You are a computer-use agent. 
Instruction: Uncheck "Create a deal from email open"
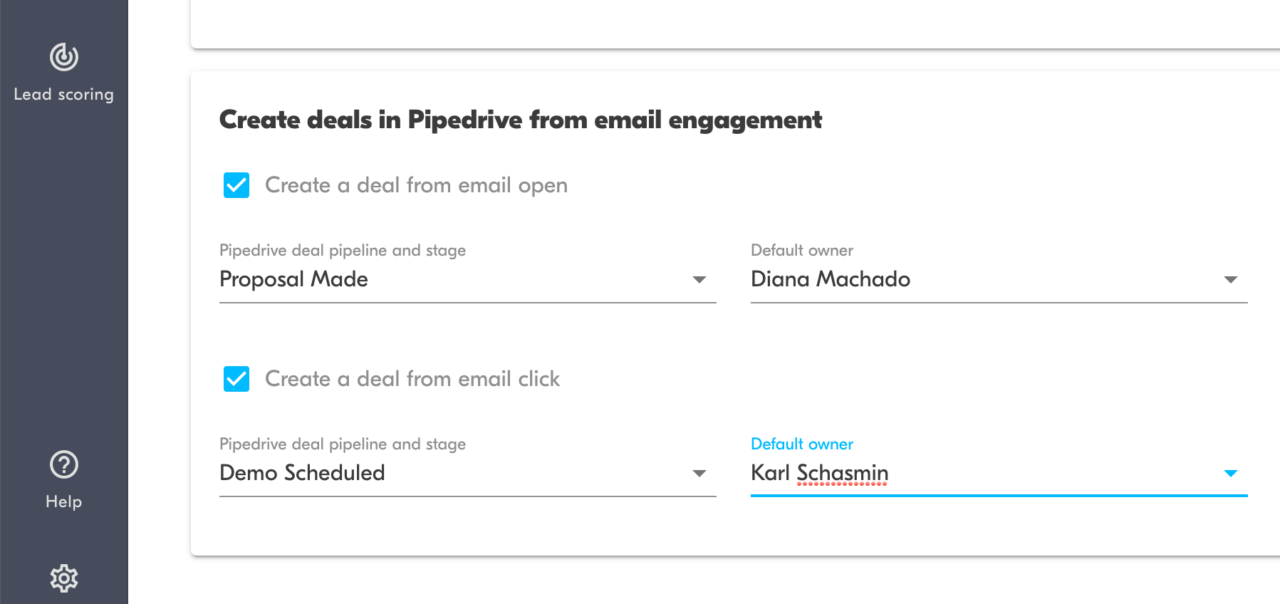pyautogui.click(x=236, y=184)
